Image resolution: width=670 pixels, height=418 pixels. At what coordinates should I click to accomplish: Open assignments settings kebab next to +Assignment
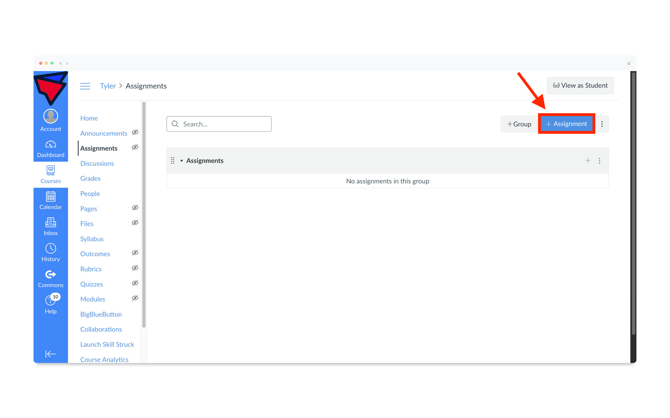coord(602,124)
